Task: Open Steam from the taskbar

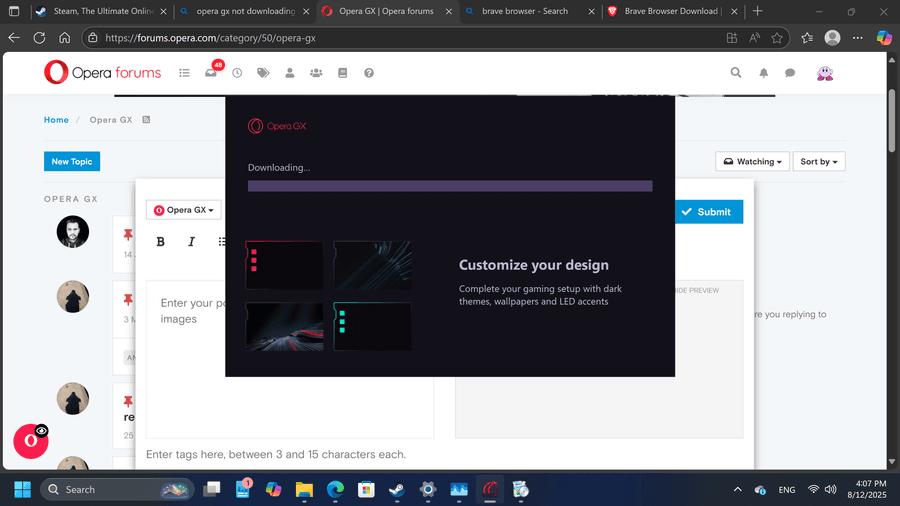Action: pos(397,489)
